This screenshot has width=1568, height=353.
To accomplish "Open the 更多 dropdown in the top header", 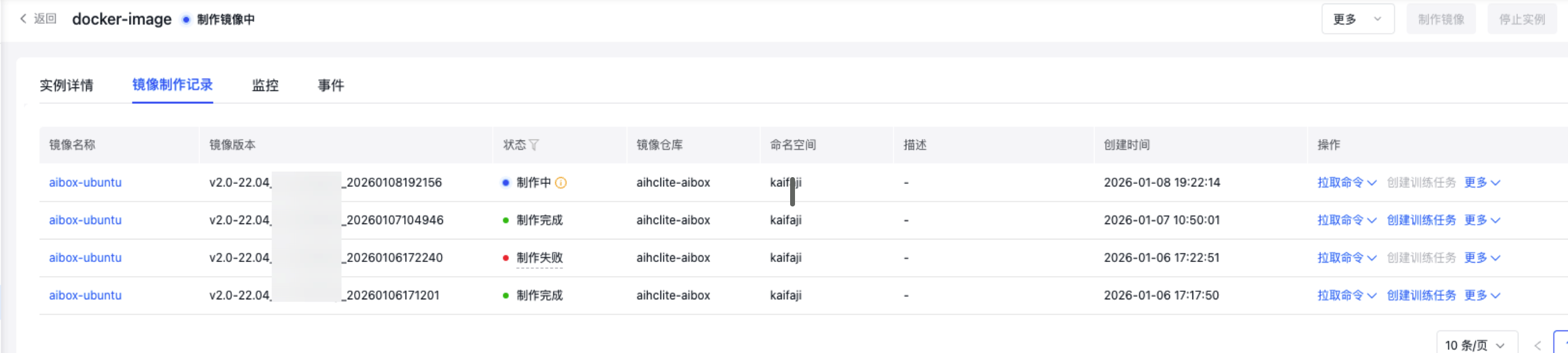I will coord(1357,19).
